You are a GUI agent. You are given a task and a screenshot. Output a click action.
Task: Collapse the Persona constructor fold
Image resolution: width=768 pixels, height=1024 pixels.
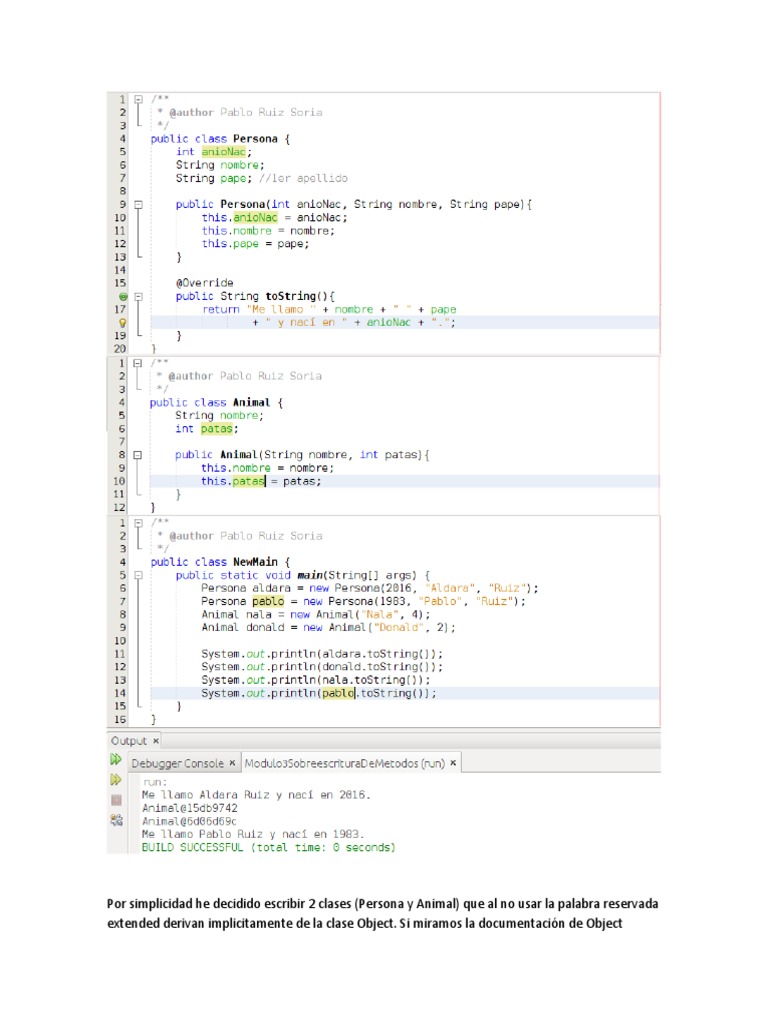[x=138, y=205]
